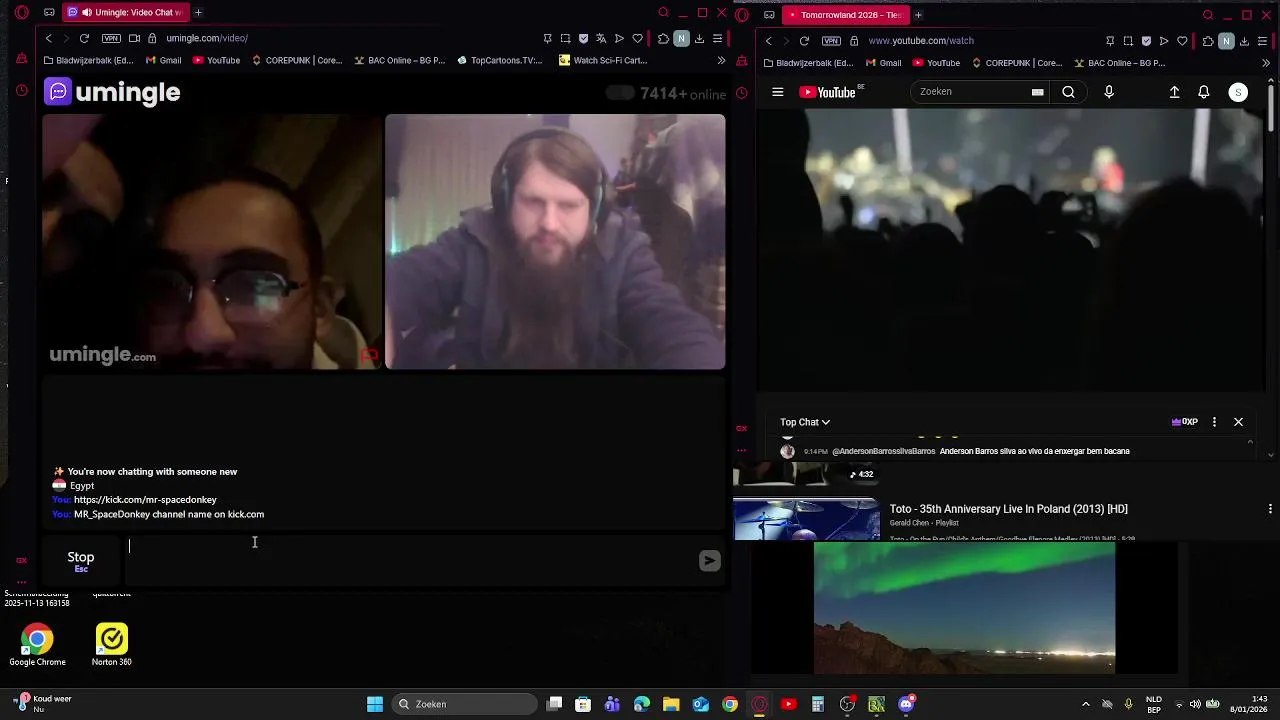Screen dimensions: 1280x720
Task: Click the umingle.com/video address field
Action: tap(207, 38)
